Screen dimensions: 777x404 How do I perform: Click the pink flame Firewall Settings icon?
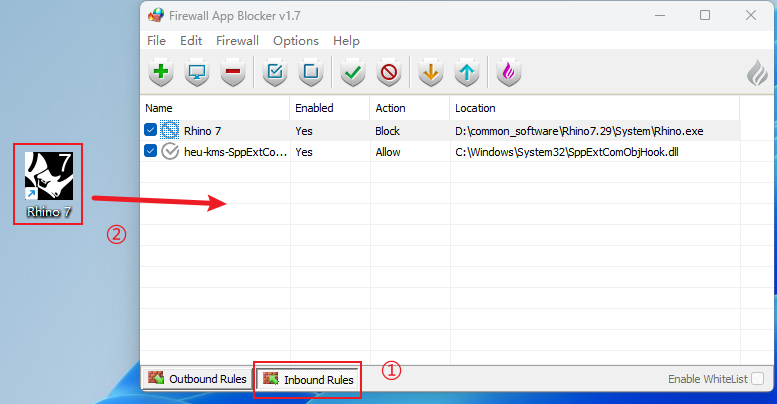point(509,72)
